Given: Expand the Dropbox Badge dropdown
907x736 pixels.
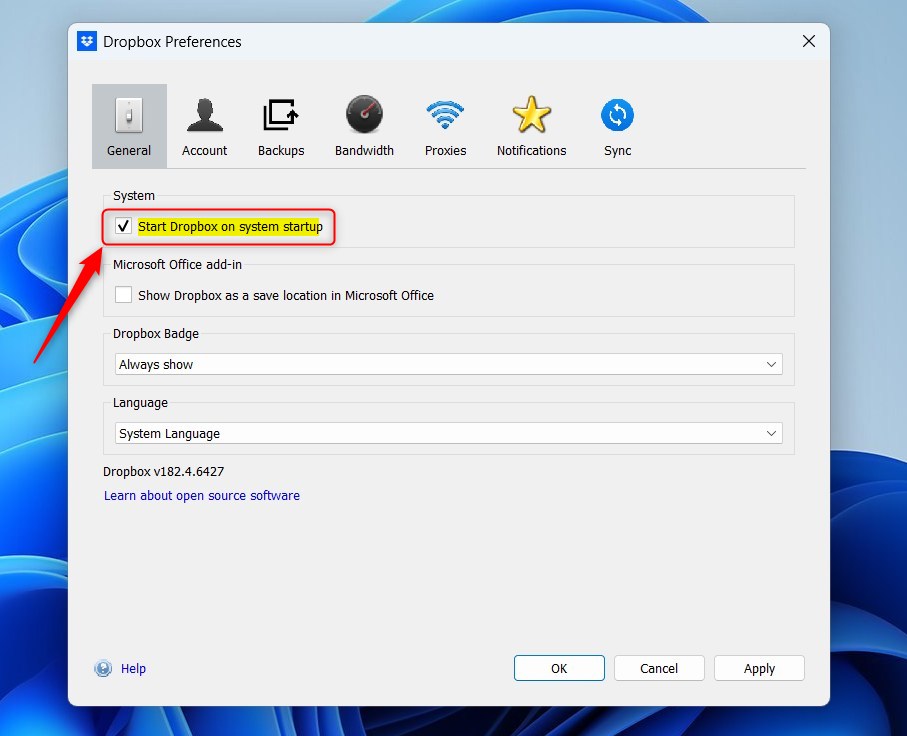Looking at the screenshot, I should [x=448, y=365].
